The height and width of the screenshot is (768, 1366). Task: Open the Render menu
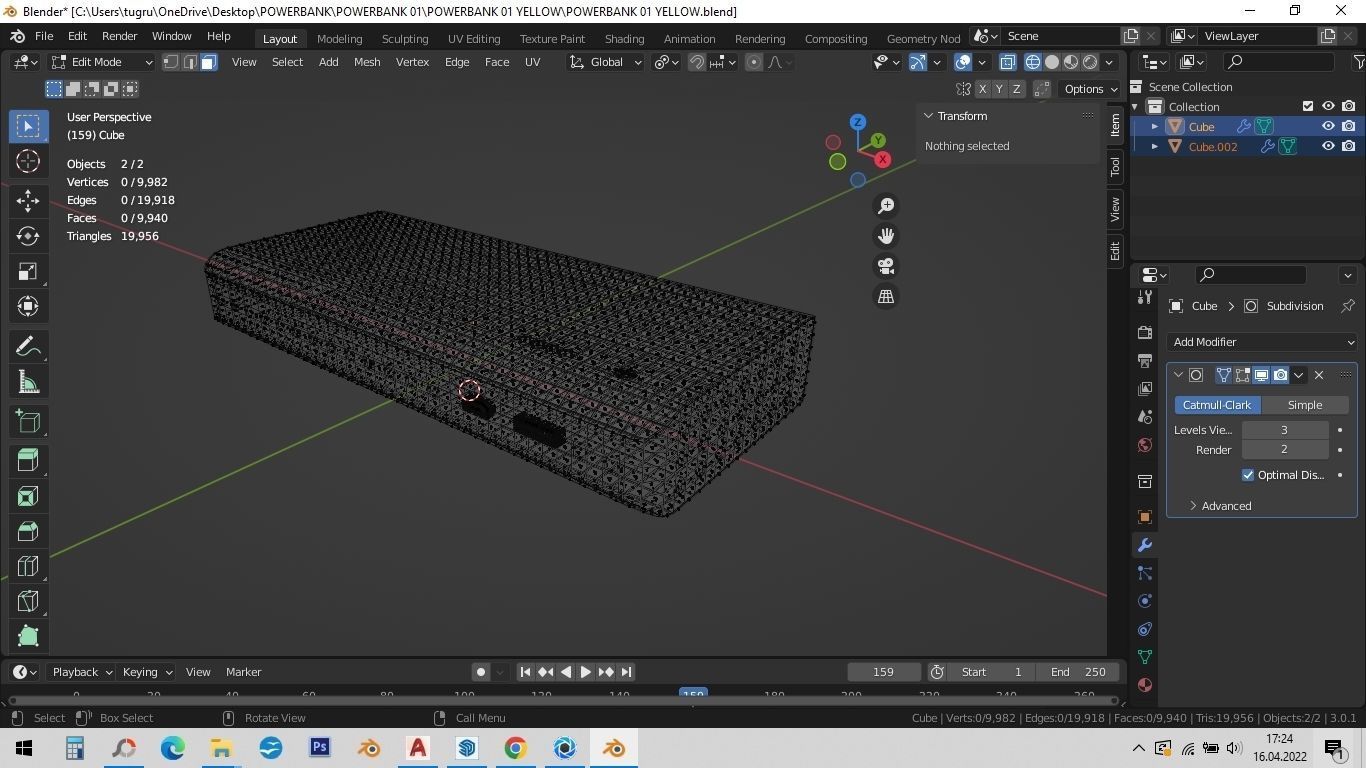(x=119, y=36)
